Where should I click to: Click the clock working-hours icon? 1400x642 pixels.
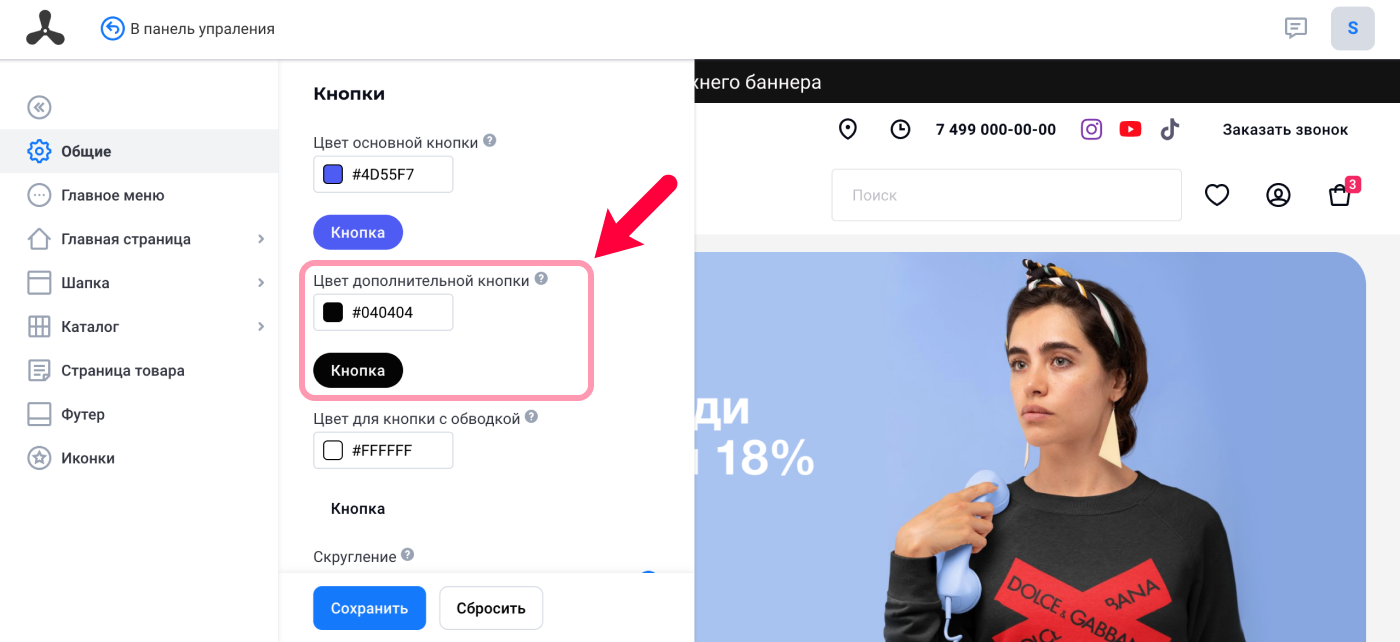(901, 129)
